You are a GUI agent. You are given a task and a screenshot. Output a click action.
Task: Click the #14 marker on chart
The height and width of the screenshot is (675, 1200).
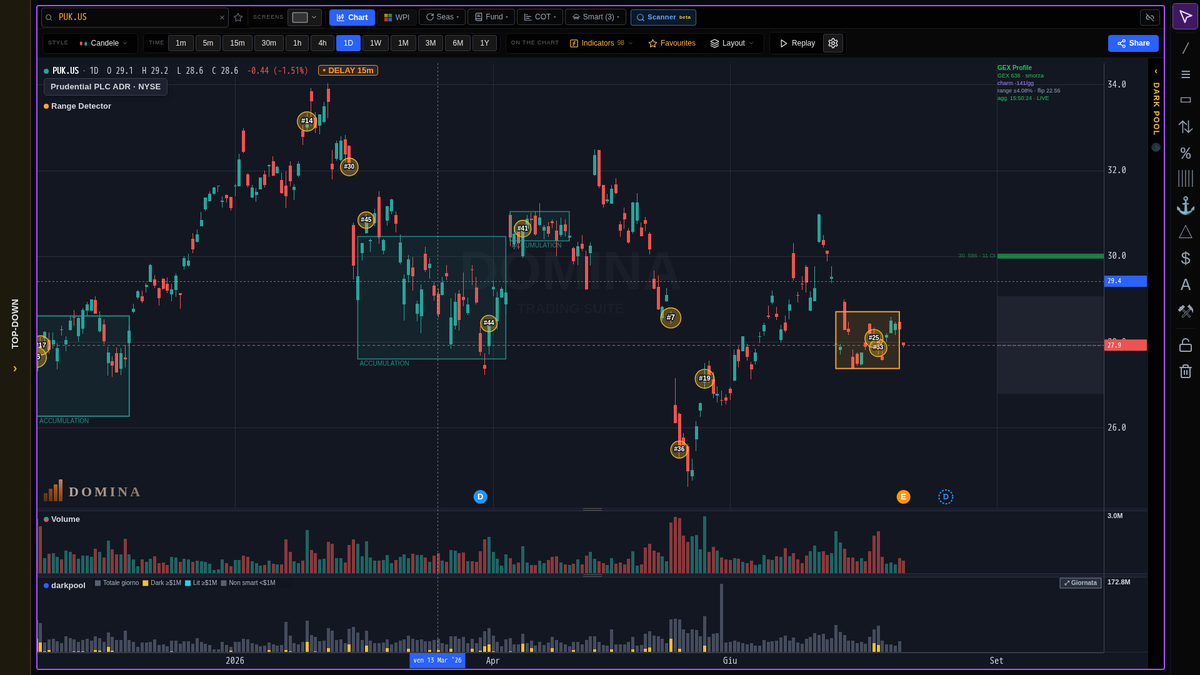click(307, 121)
